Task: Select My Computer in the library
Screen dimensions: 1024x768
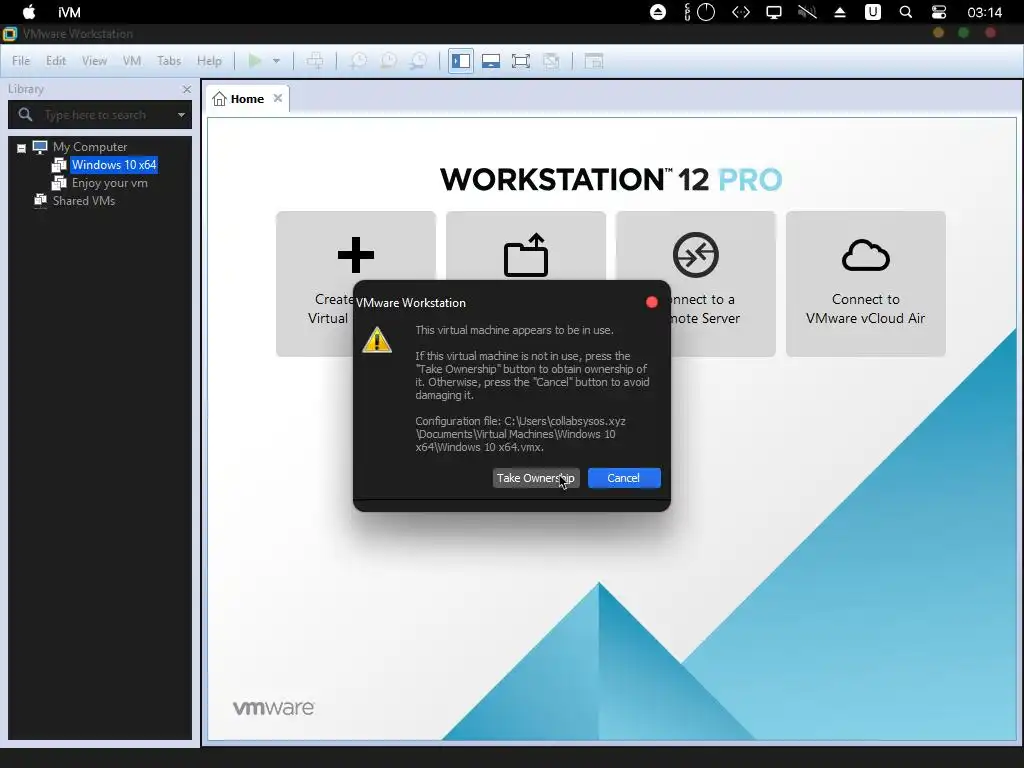Action: point(90,147)
